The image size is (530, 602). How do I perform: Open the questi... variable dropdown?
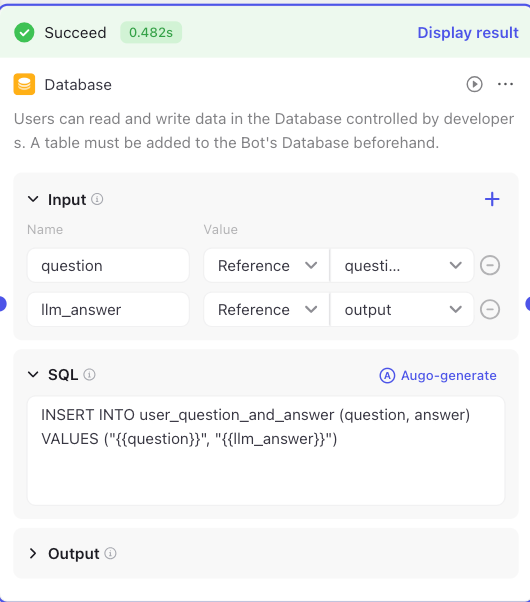(402, 265)
